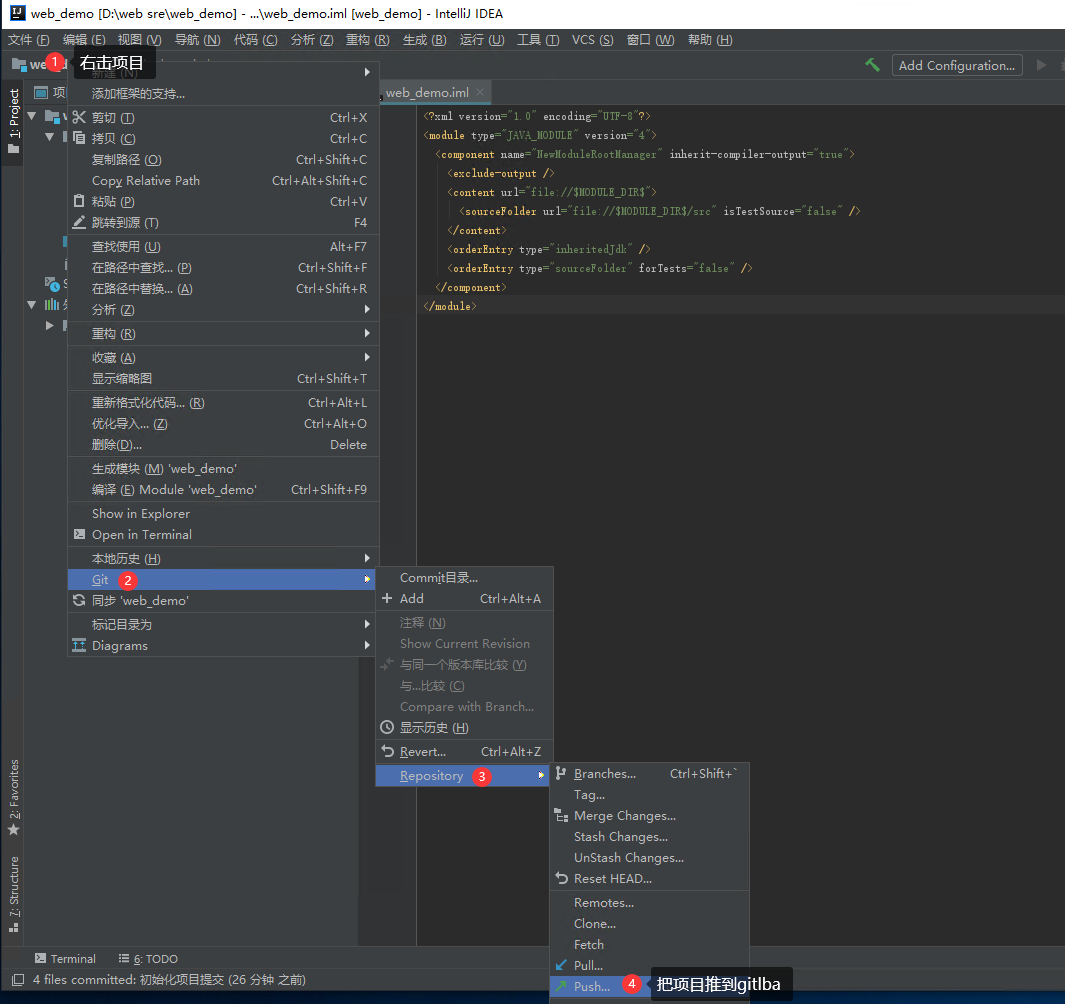The width and height of the screenshot is (1065, 1004).
Task: Click the </module> line in the editor
Action: coord(450,306)
